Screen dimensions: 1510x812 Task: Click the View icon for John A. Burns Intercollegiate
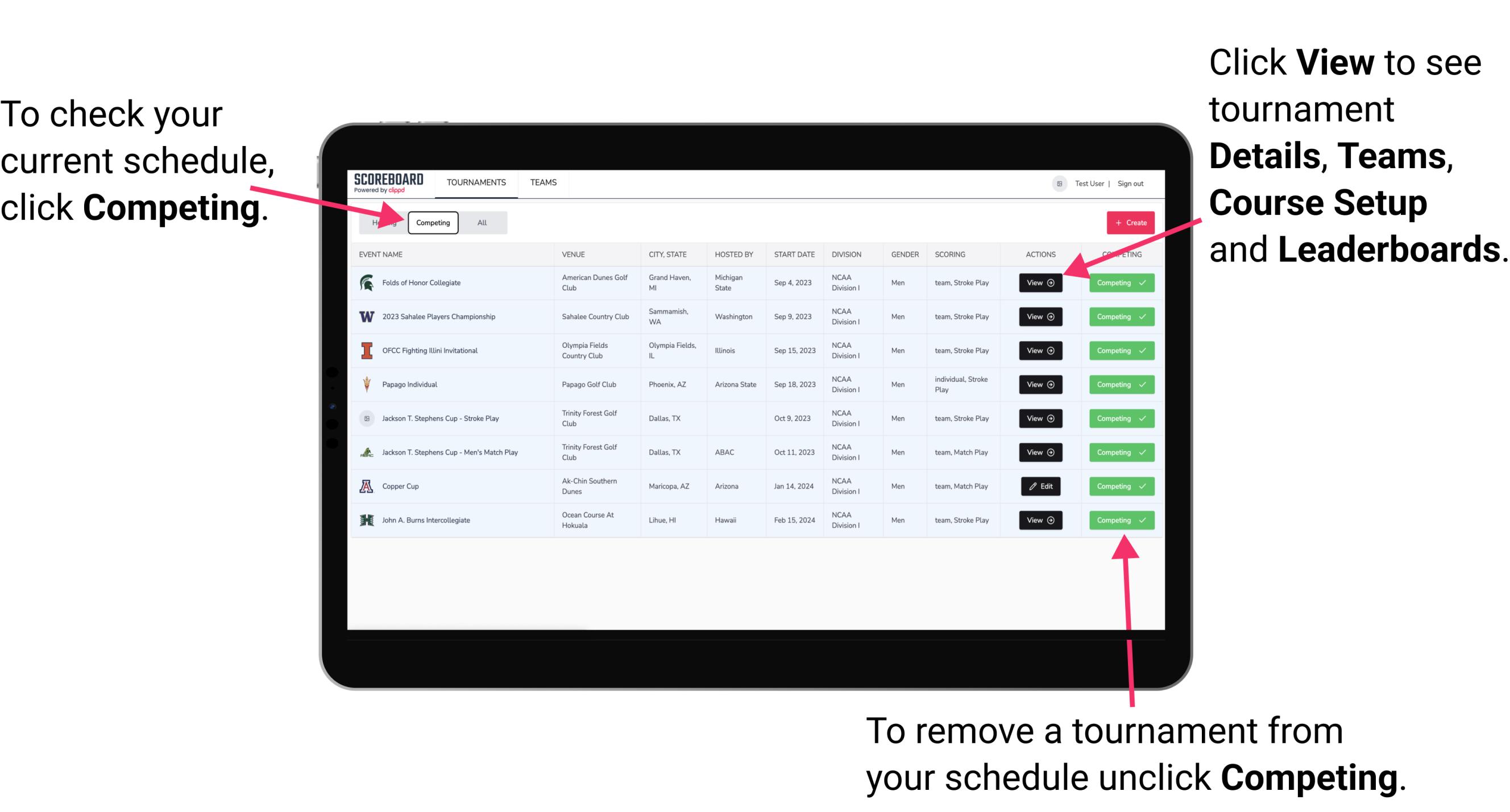click(x=1038, y=520)
